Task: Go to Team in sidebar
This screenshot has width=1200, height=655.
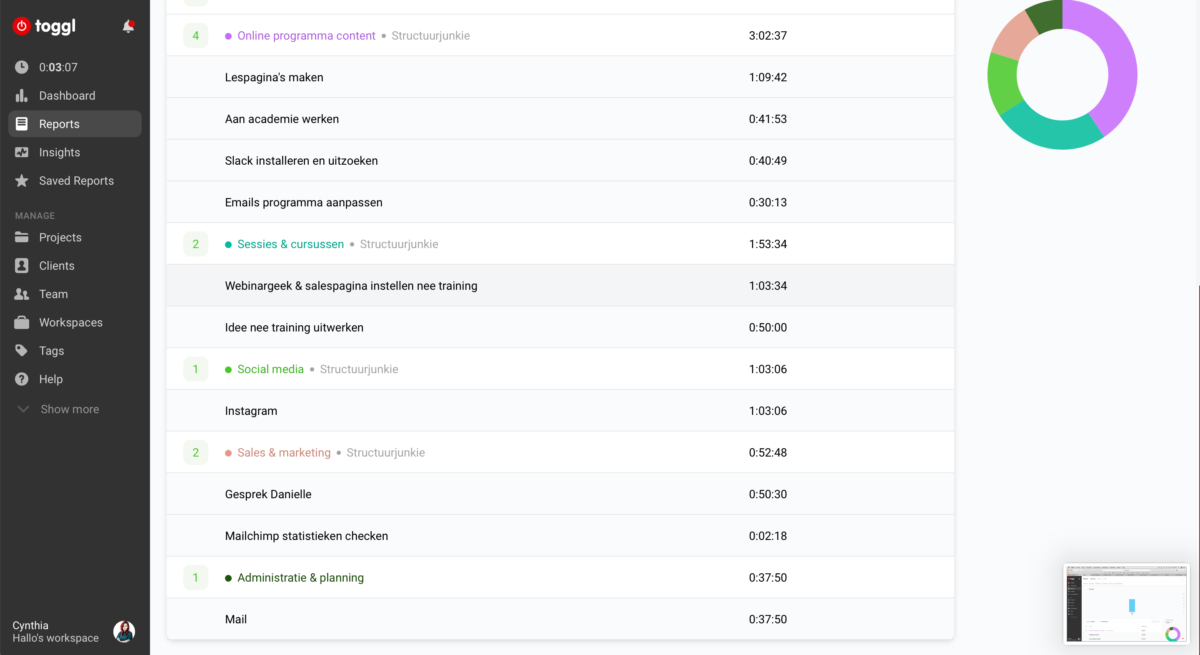Action: 53,294
